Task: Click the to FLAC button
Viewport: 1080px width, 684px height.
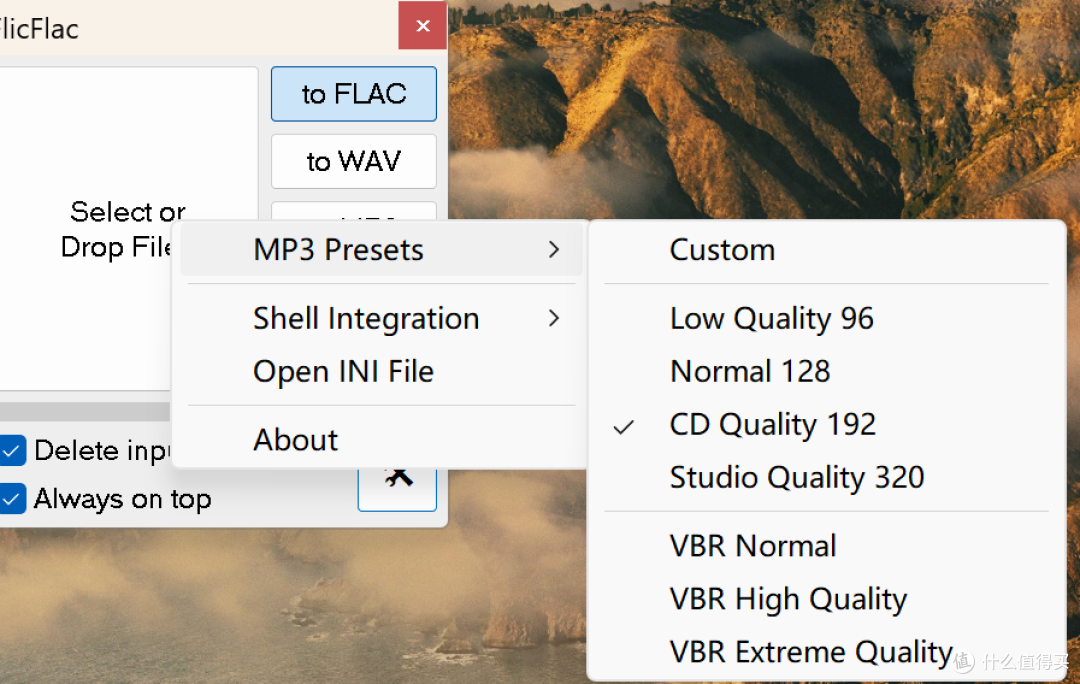Action: (353, 94)
